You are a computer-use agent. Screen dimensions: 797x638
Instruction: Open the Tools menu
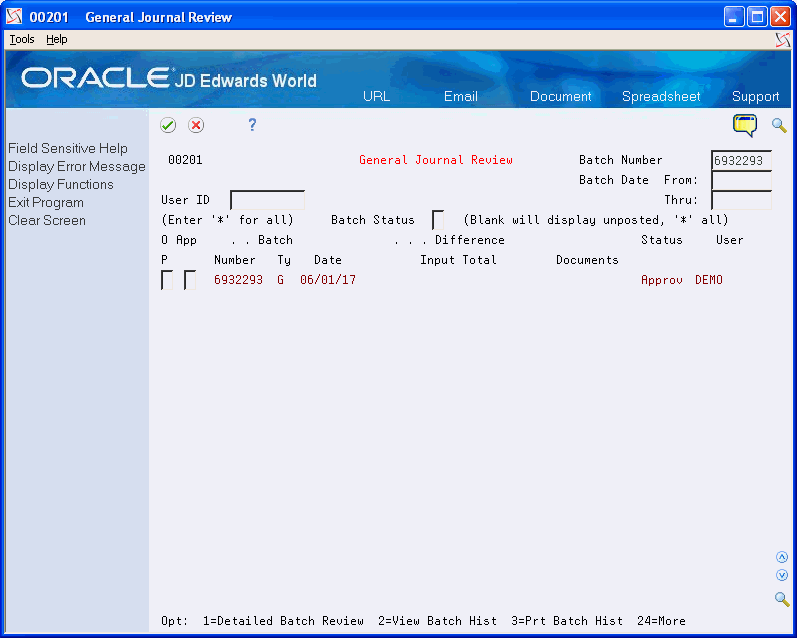pyautogui.click(x=22, y=39)
